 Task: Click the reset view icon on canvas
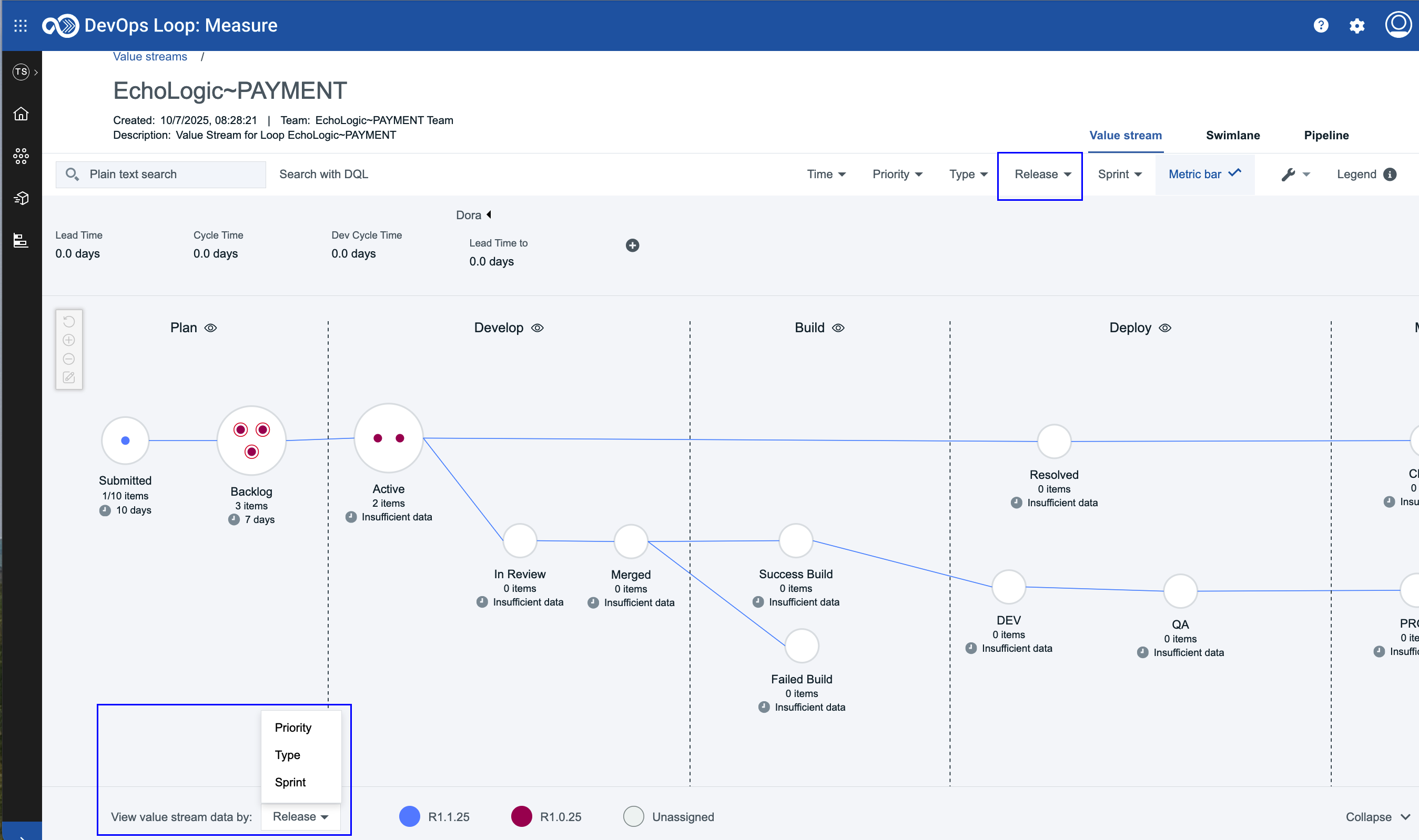click(69, 322)
